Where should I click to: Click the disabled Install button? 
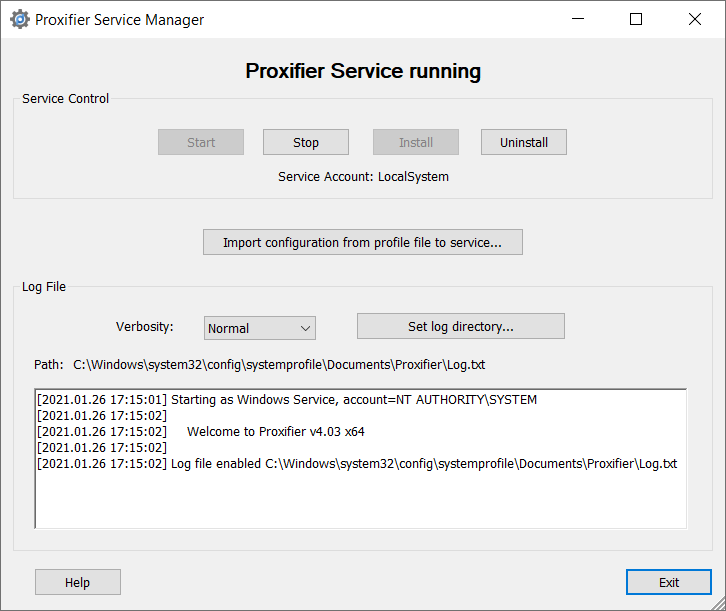(x=416, y=142)
